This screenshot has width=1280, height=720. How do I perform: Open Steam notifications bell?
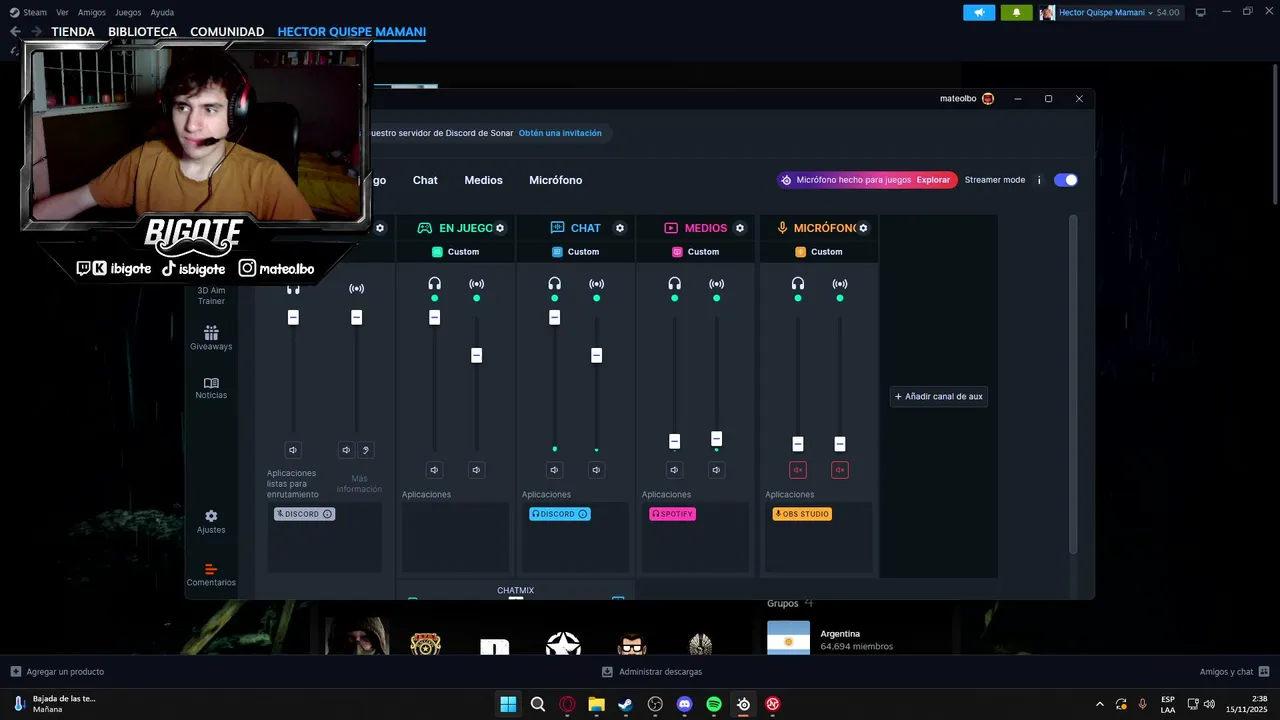(x=1017, y=12)
